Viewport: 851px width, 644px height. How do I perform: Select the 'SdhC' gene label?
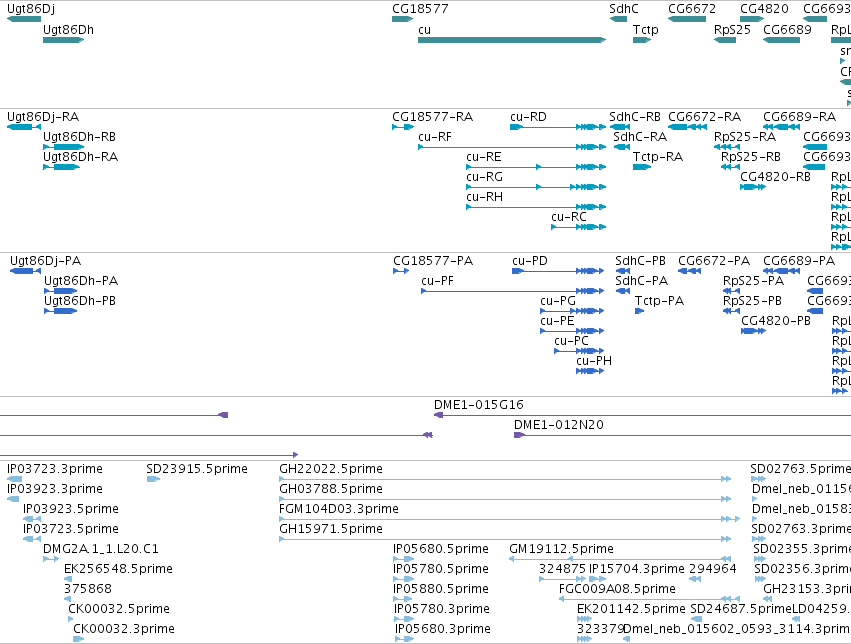click(624, 9)
